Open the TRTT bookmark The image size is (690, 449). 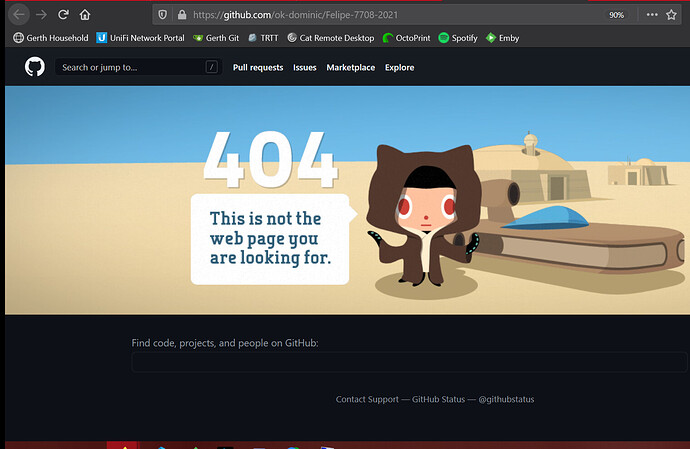coord(263,38)
